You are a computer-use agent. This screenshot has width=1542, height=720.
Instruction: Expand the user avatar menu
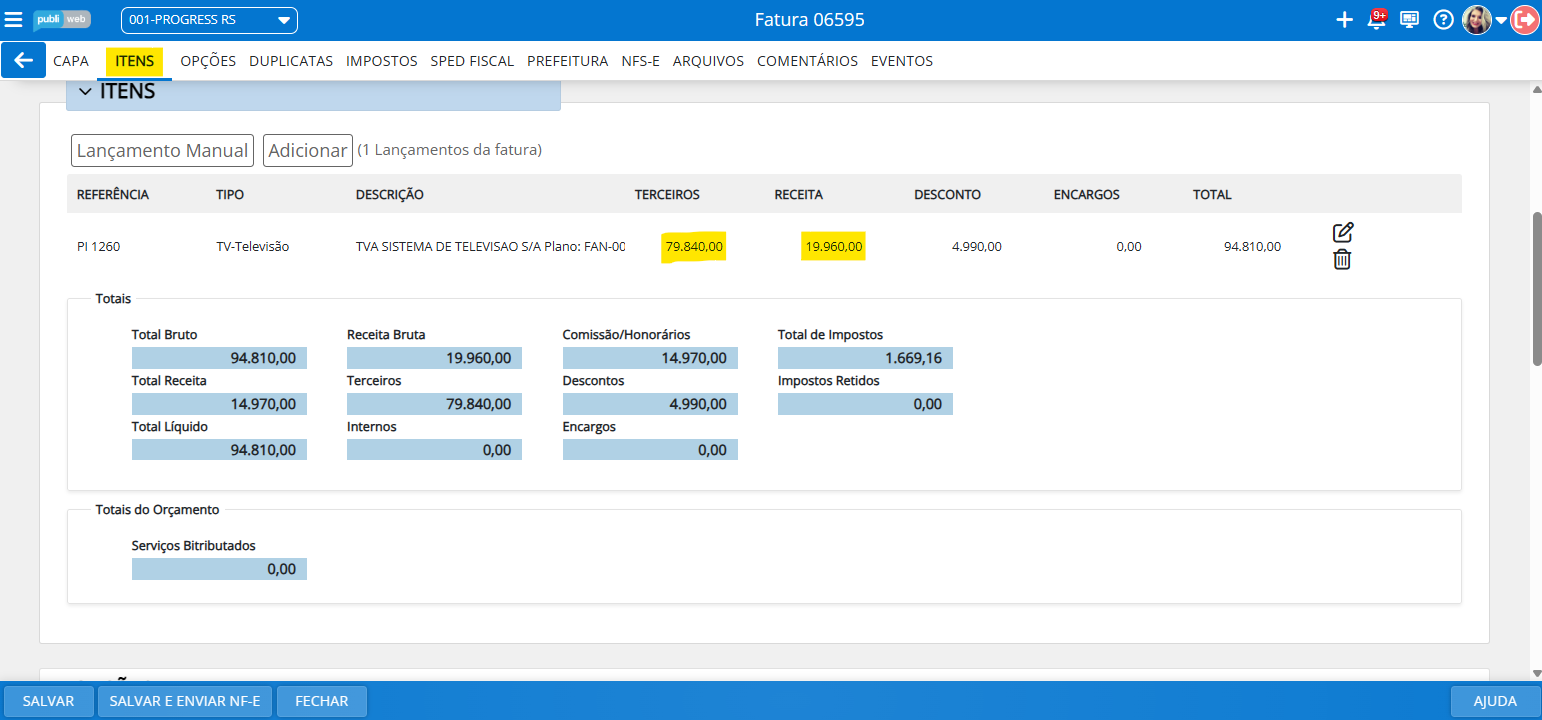(x=1501, y=21)
